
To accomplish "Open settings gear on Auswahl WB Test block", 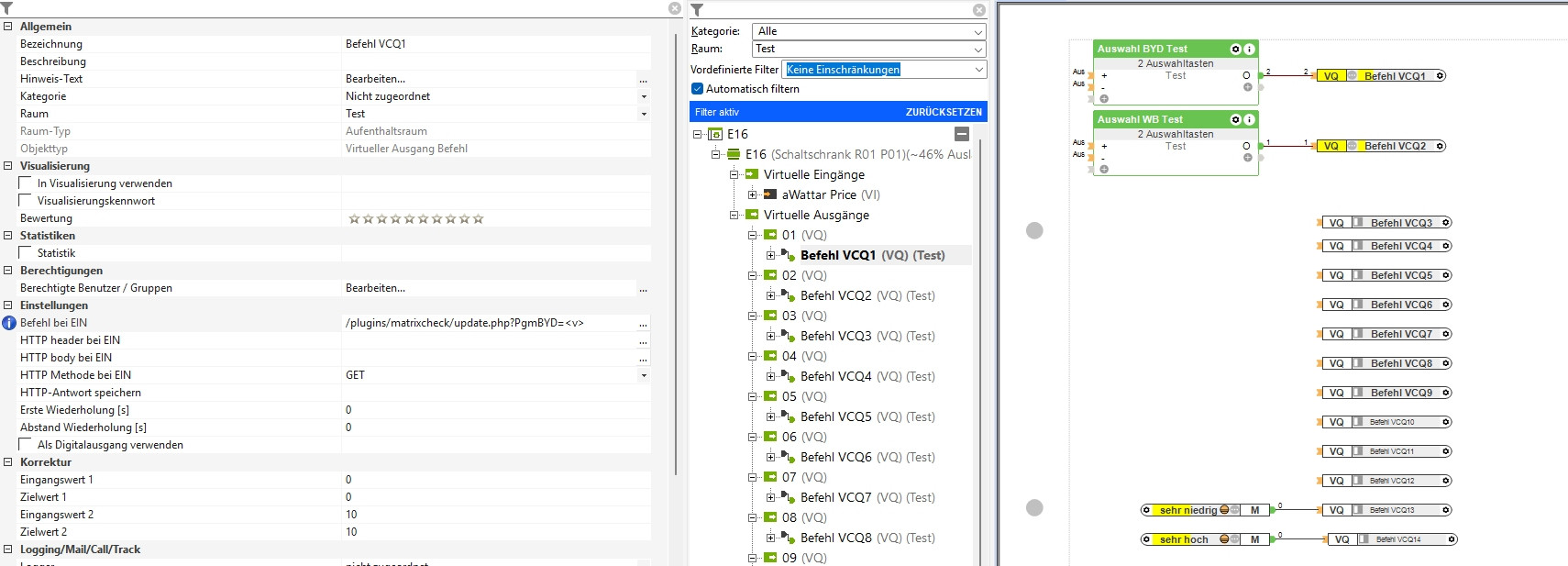I will coord(1235,119).
